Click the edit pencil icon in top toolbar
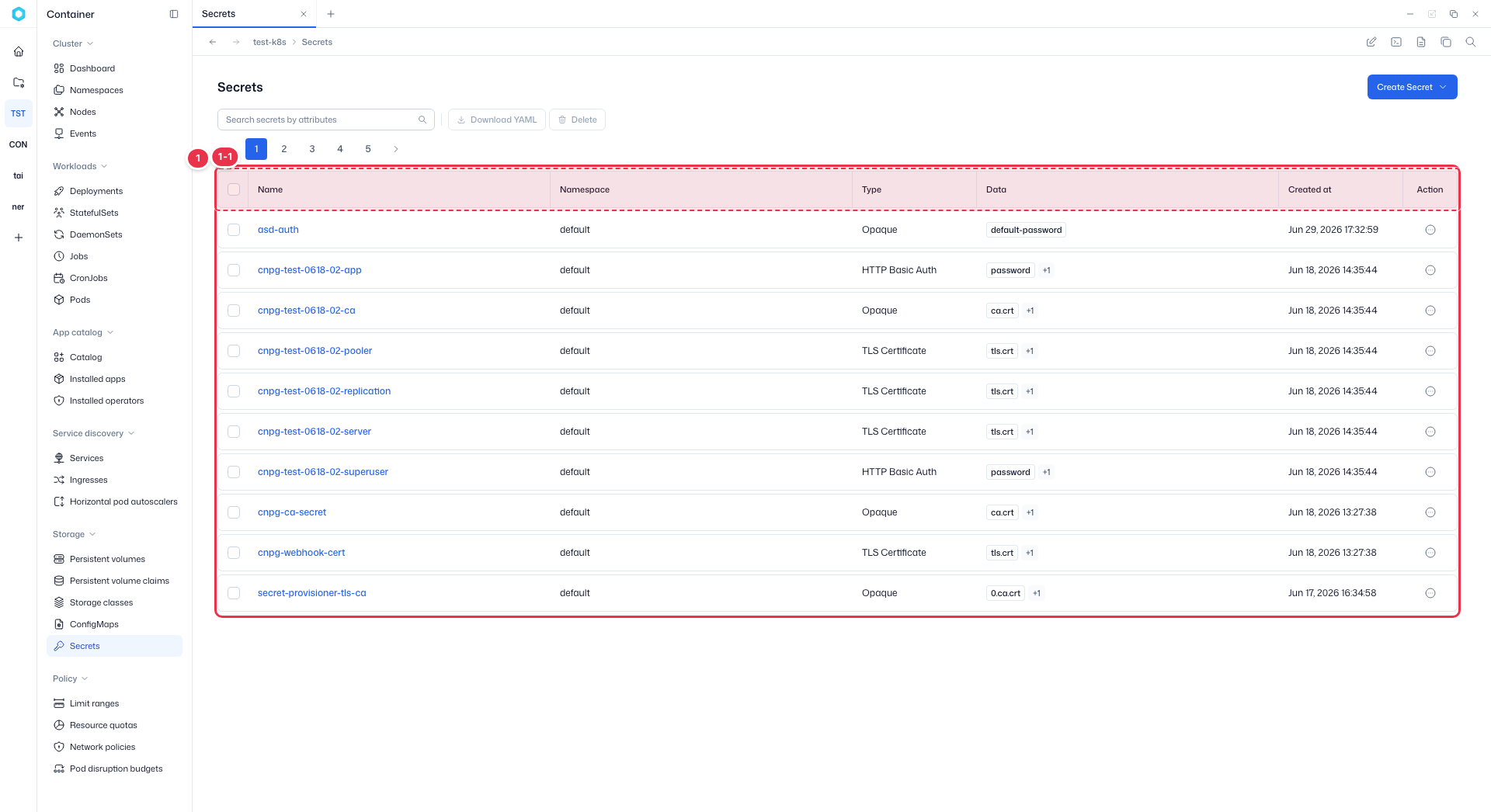This screenshot has width=1491, height=812. pyautogui.click(x=1371, y=42)
